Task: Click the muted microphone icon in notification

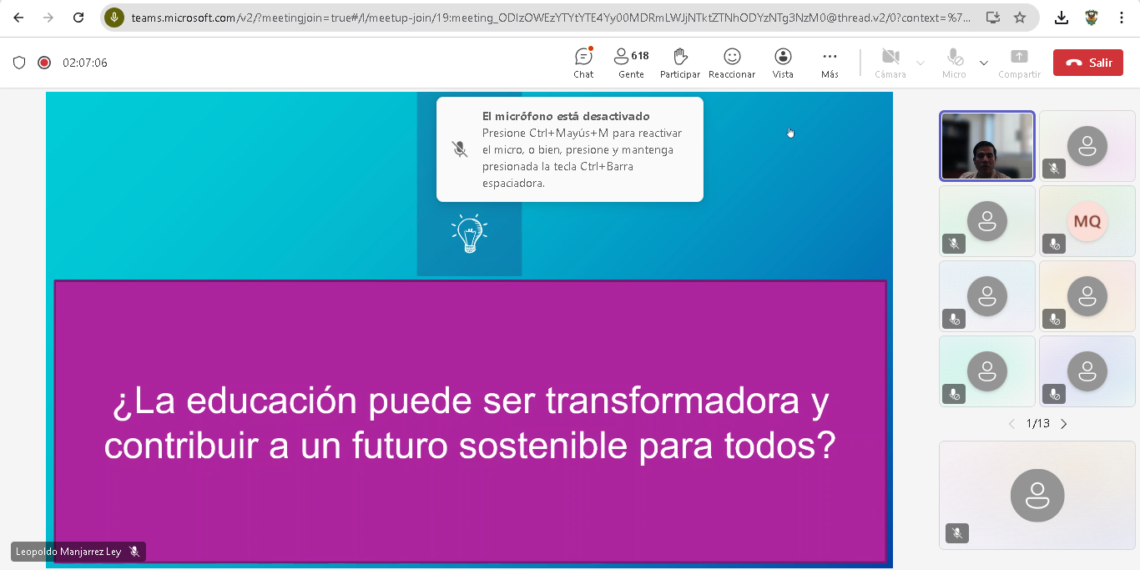Action: [459, 149]
